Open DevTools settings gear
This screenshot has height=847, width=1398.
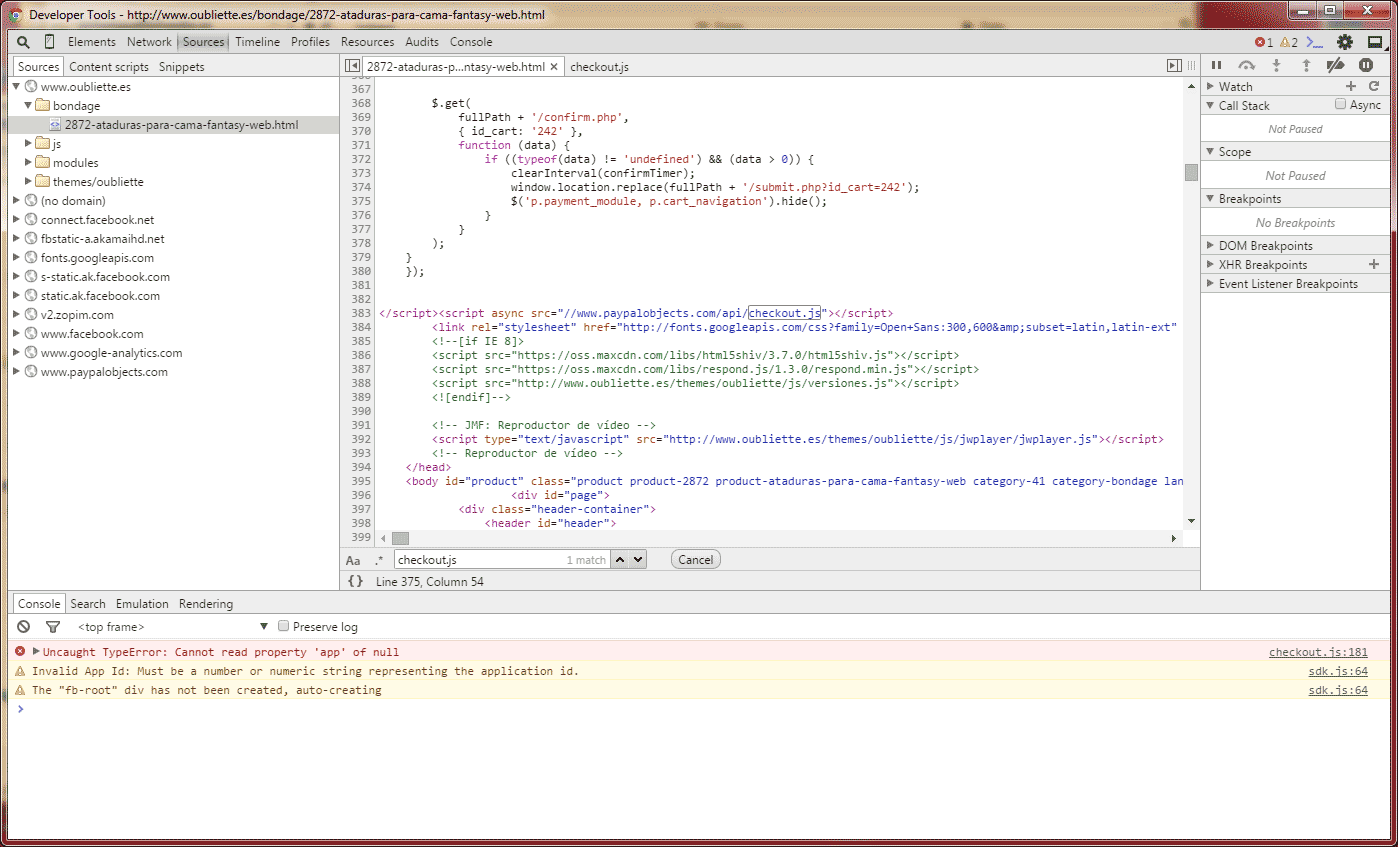[1345, 42]
